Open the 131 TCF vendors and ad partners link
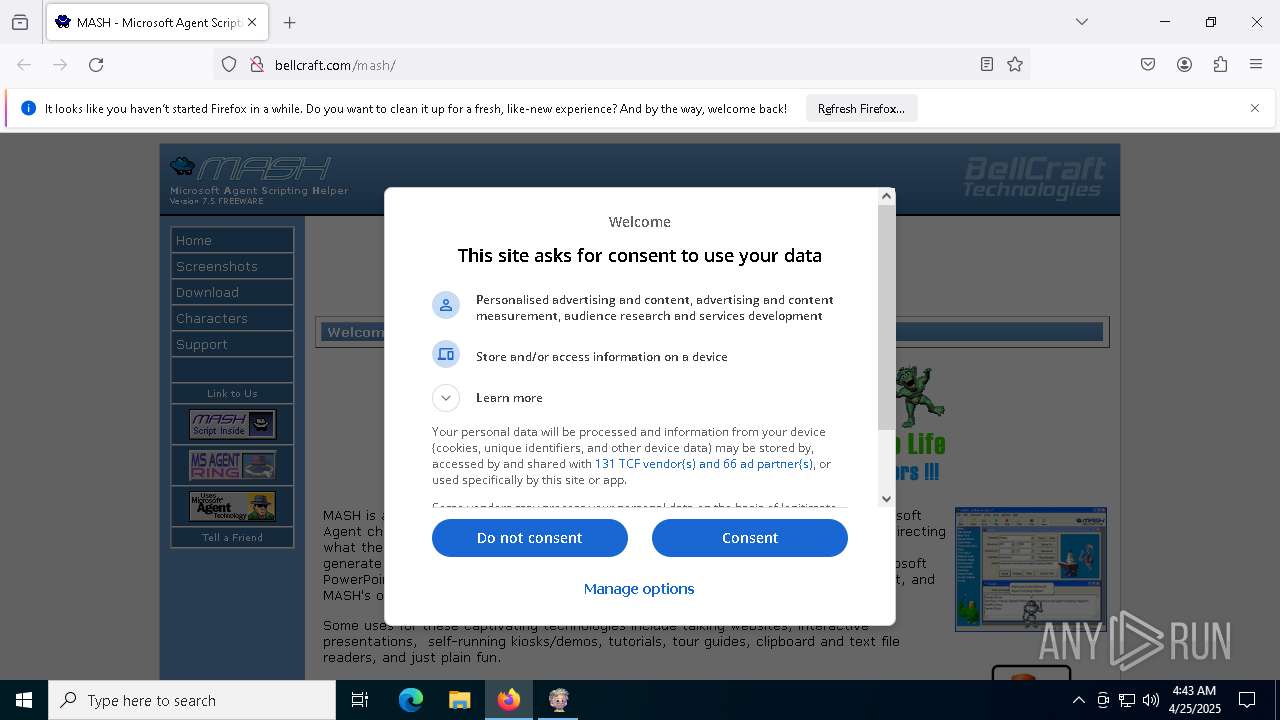 [704, 464]
